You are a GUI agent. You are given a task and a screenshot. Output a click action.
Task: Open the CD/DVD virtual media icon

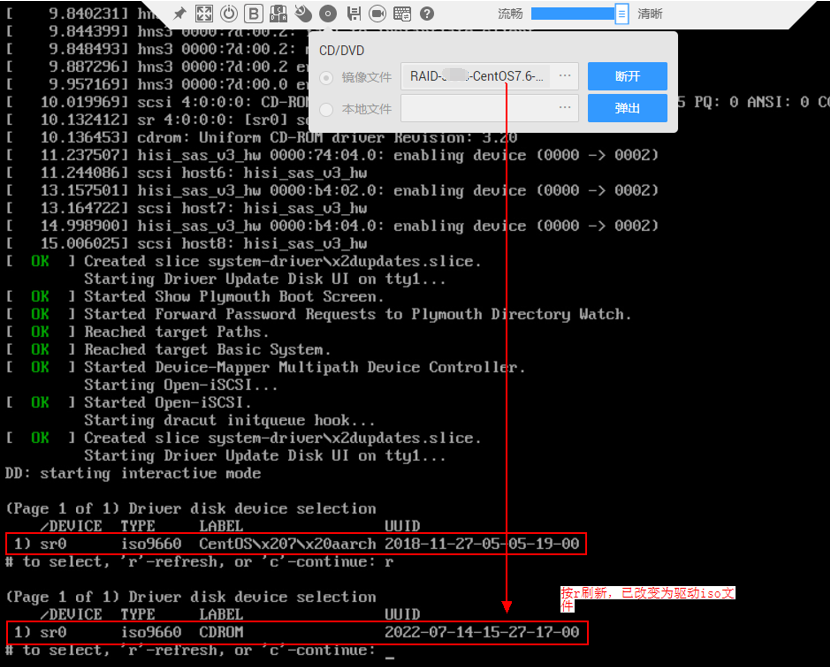tap(328, 14)
